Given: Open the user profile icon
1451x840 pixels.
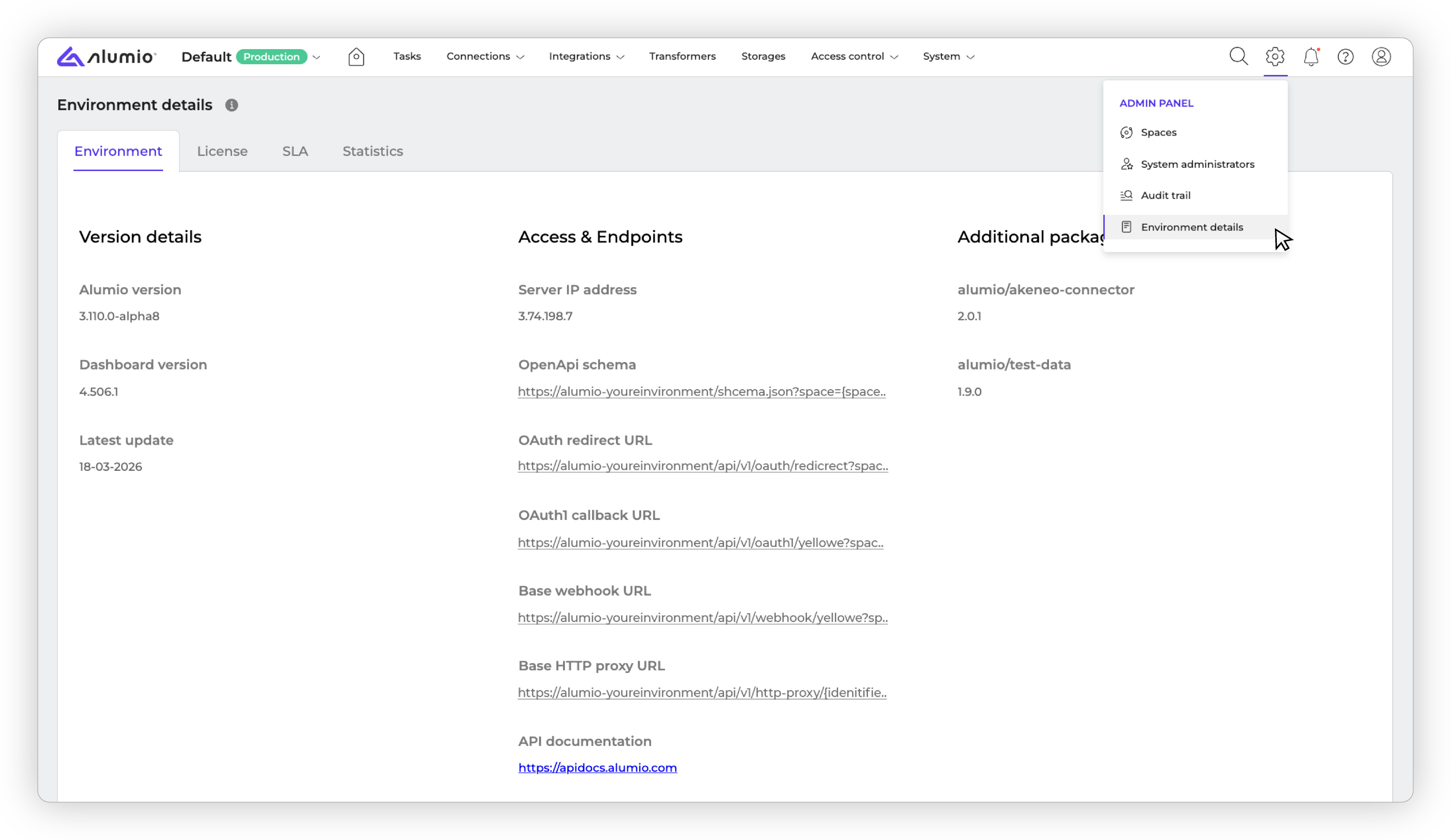Looking at the screenshot, I should pos(1381,56).
